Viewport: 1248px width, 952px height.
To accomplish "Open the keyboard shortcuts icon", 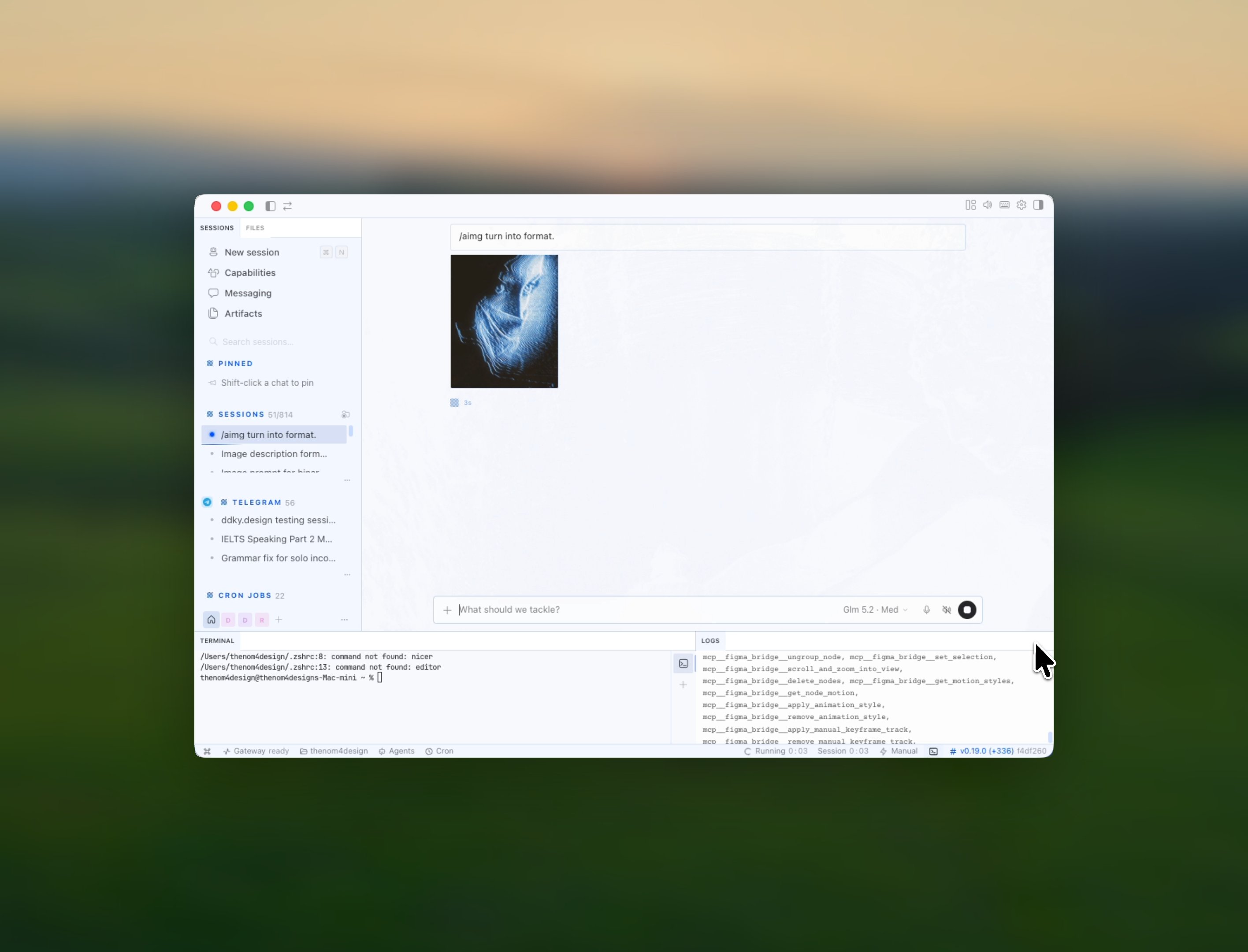I will pyautogui.click(x=1004, y=205).
